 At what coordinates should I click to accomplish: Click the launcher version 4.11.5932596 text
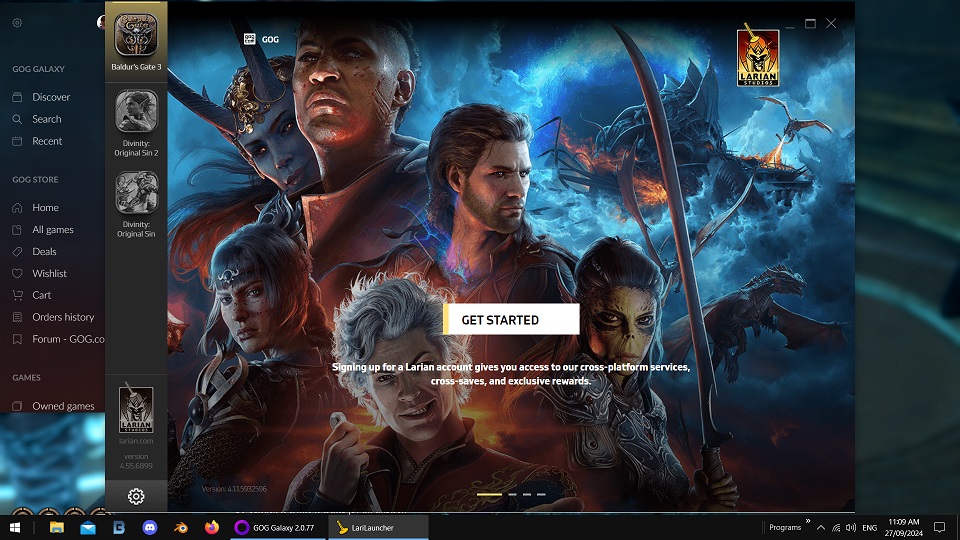[234, 489]
